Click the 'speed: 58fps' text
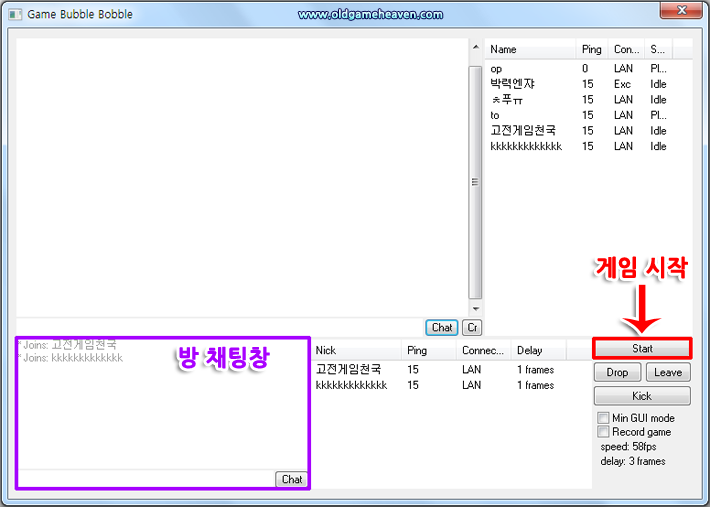The width and height of the screenshot is (710, 507). [x=628, y=446]
